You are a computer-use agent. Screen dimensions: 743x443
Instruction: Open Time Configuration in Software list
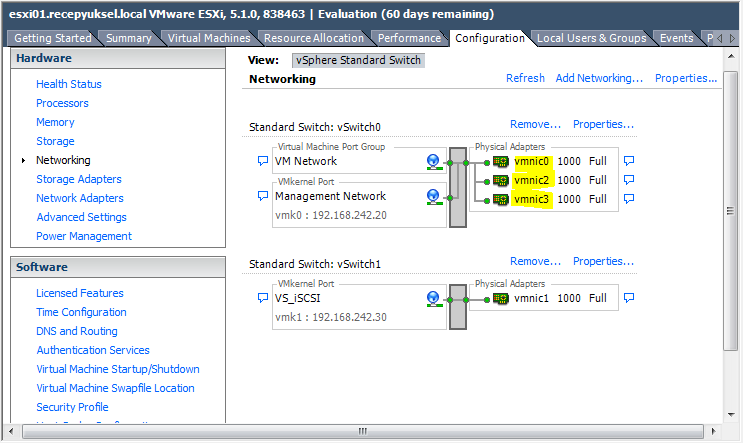point(81,312)
